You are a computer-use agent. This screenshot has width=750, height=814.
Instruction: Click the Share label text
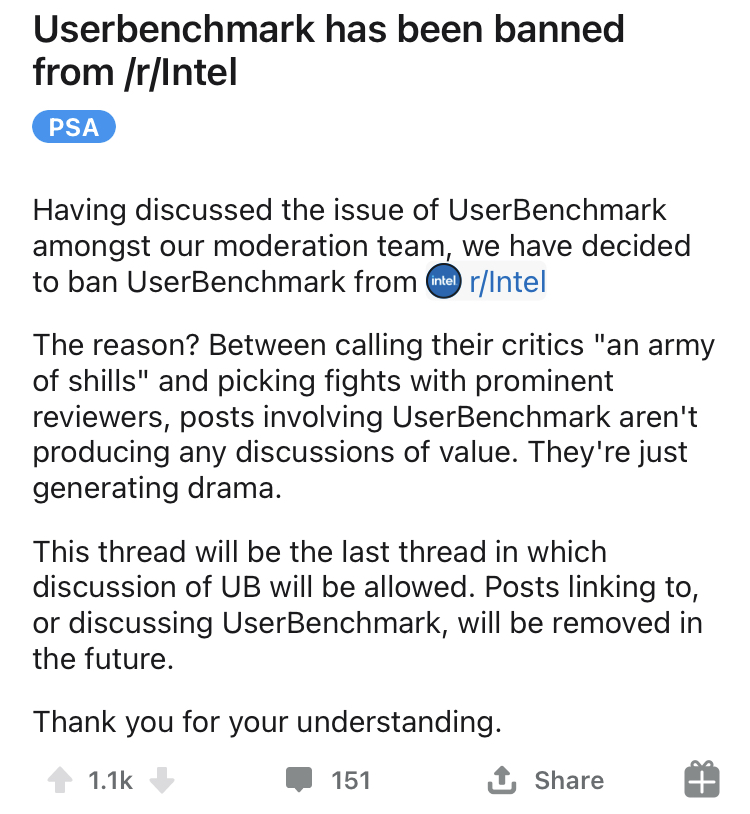tap(569, 780)
